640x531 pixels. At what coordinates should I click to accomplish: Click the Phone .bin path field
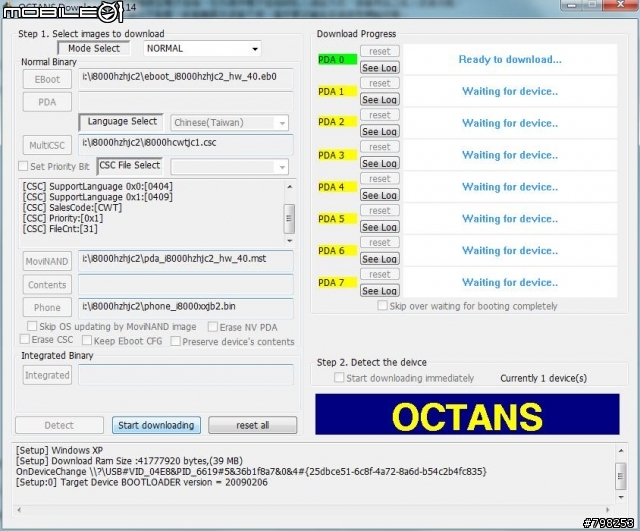click(x=186, y=308)
